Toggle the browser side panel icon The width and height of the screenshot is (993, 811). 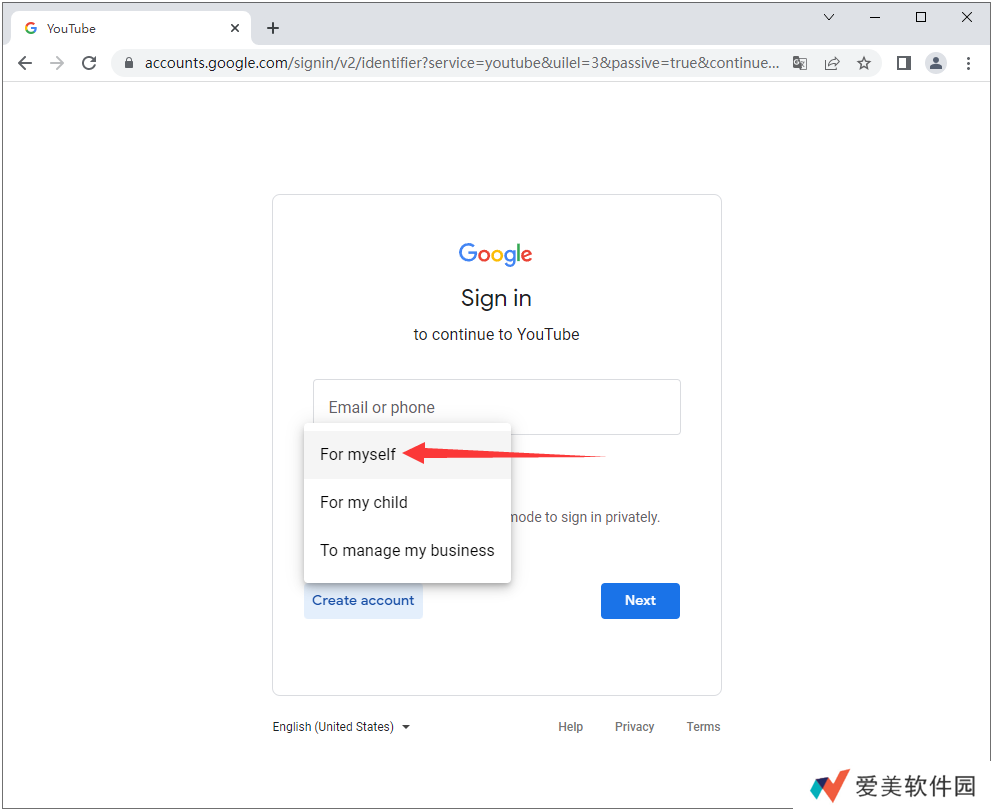coord(904,63)
